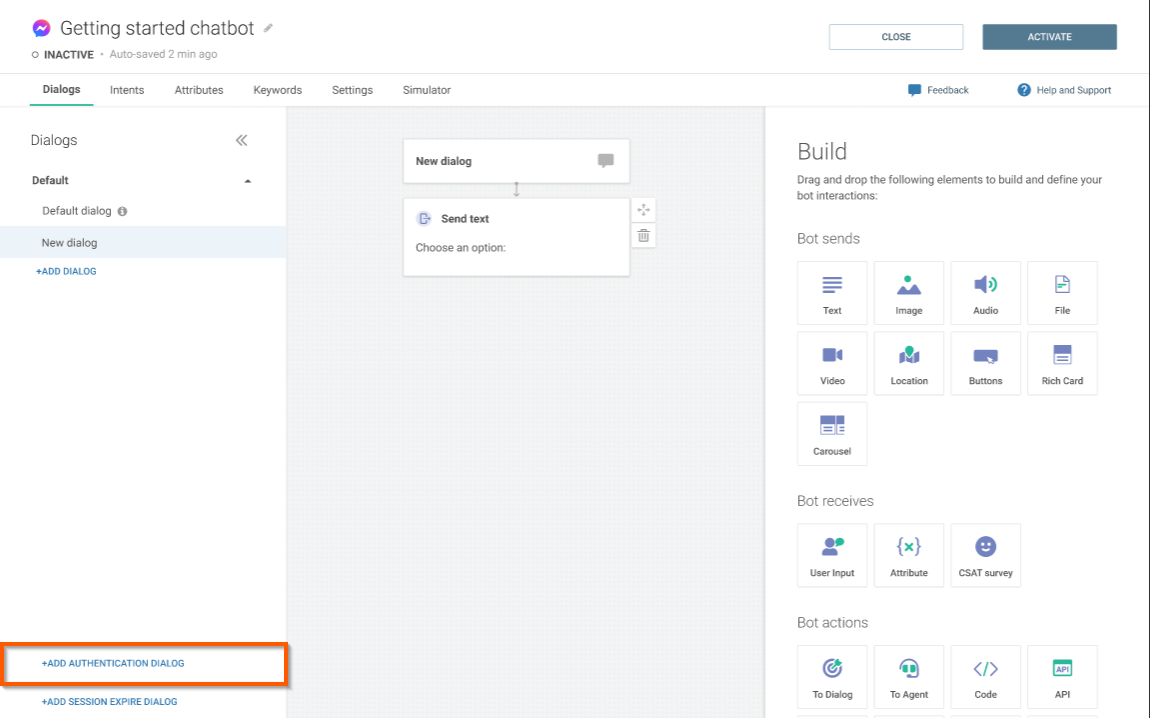Image resolution: width=1150 pixels, height=718 pixels.
Task: Collapse the Default dialog group
Action: coord(248,181)
